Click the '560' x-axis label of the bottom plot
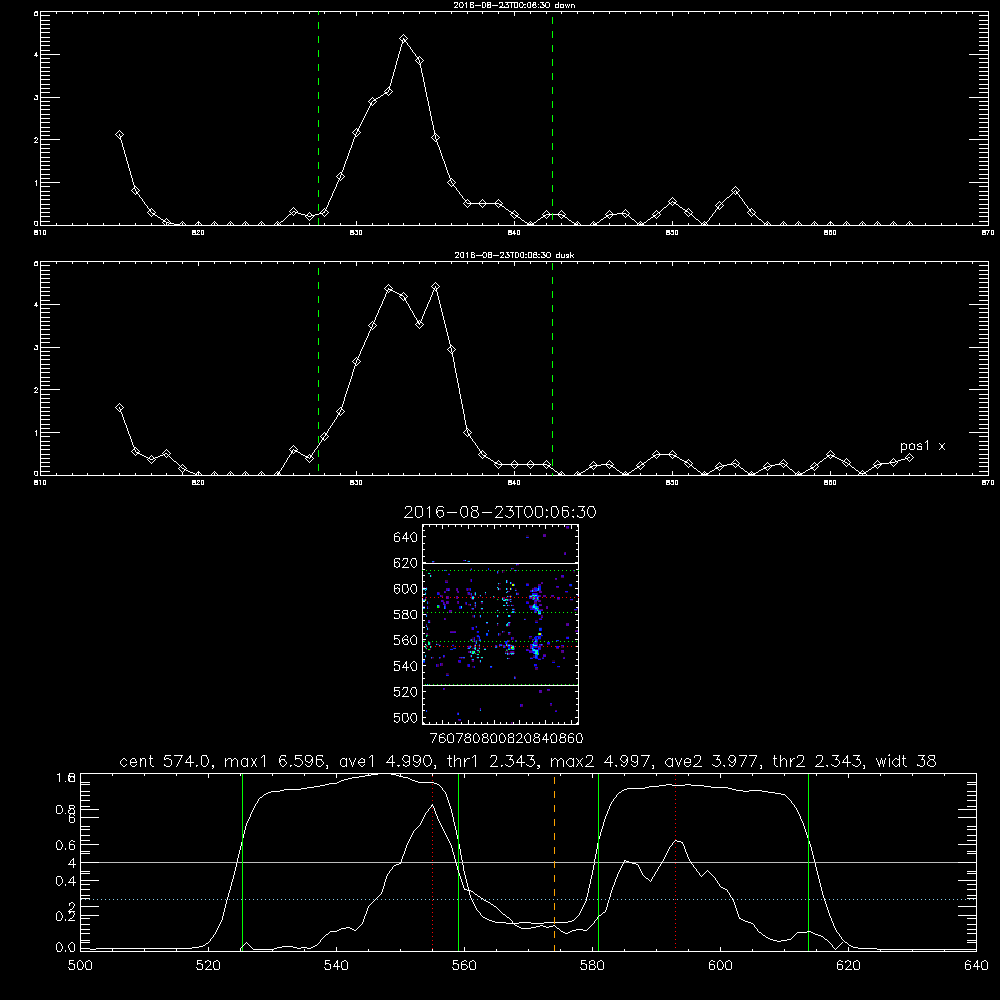This screenshot has width=1000, height=1000. point(464,966)
